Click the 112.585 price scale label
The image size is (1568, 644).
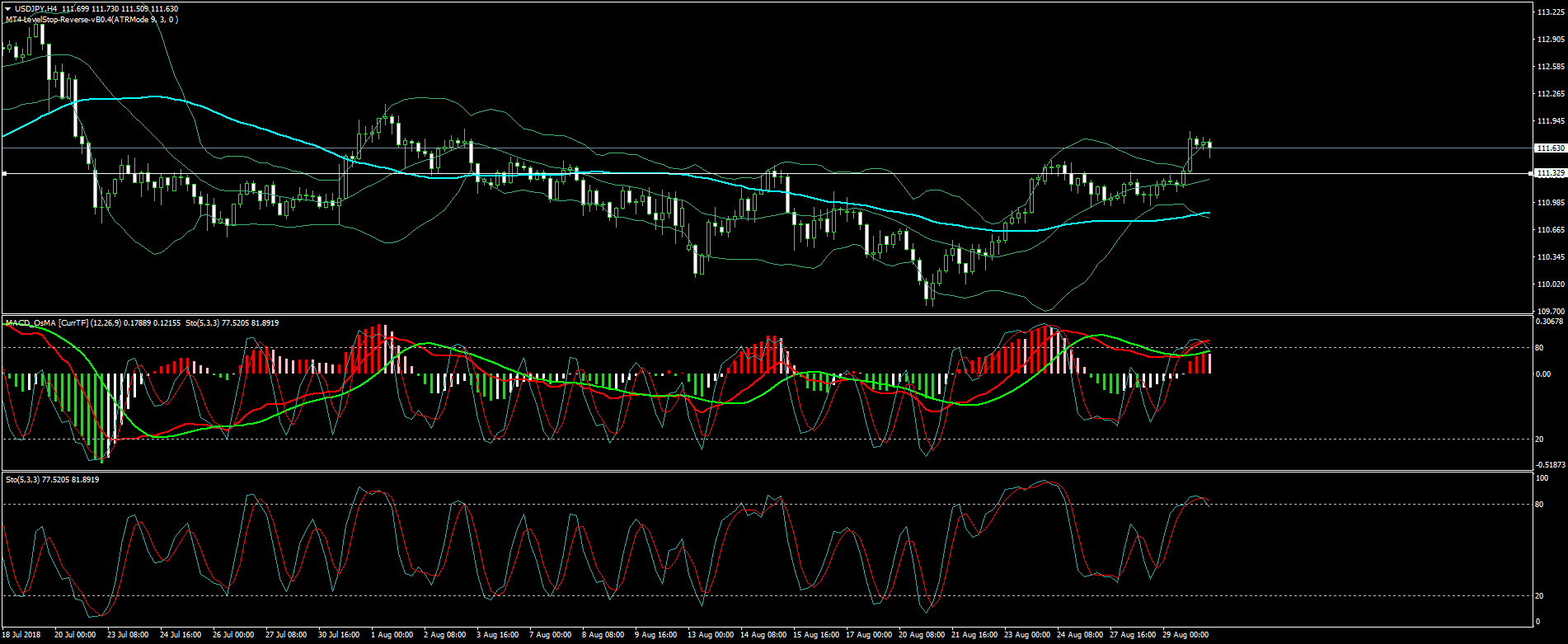point(1551,67)
